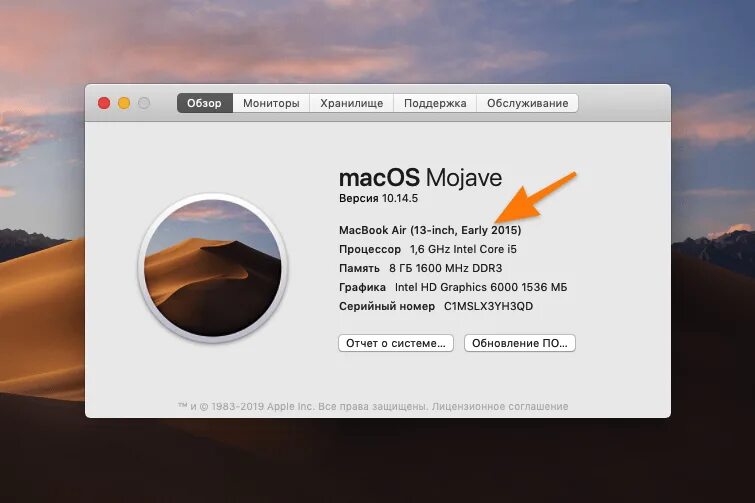Click the Обновление ПО... button

520,343
